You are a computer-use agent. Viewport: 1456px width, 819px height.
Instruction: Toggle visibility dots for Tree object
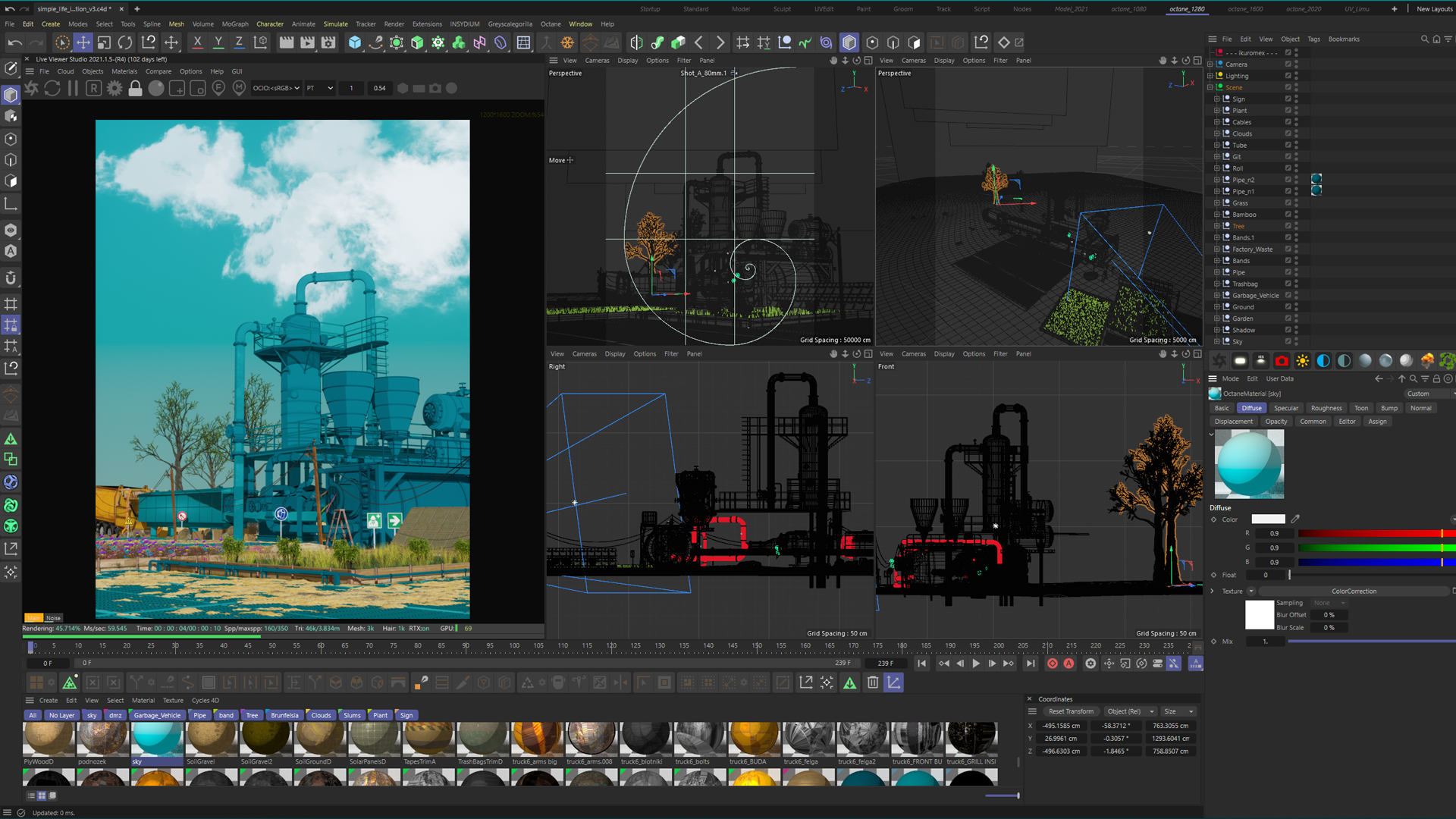pos(1296,226)
